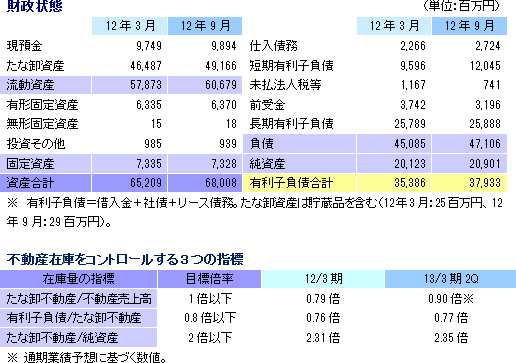Select the left table's 12年3月 column header
Image resolution: width=516 pixels, height=363 pixels.
[x=129, y=26]
